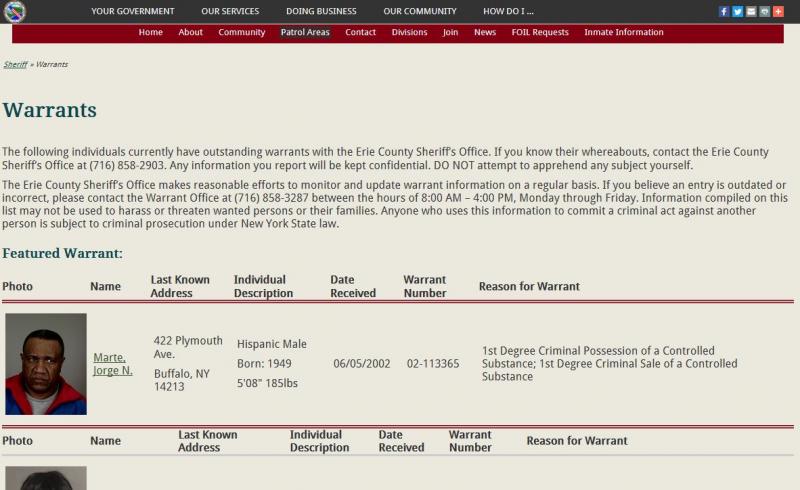Share the page on Twitter
The height and width of the screenshot is (490, 800).
tap(737, 11)
